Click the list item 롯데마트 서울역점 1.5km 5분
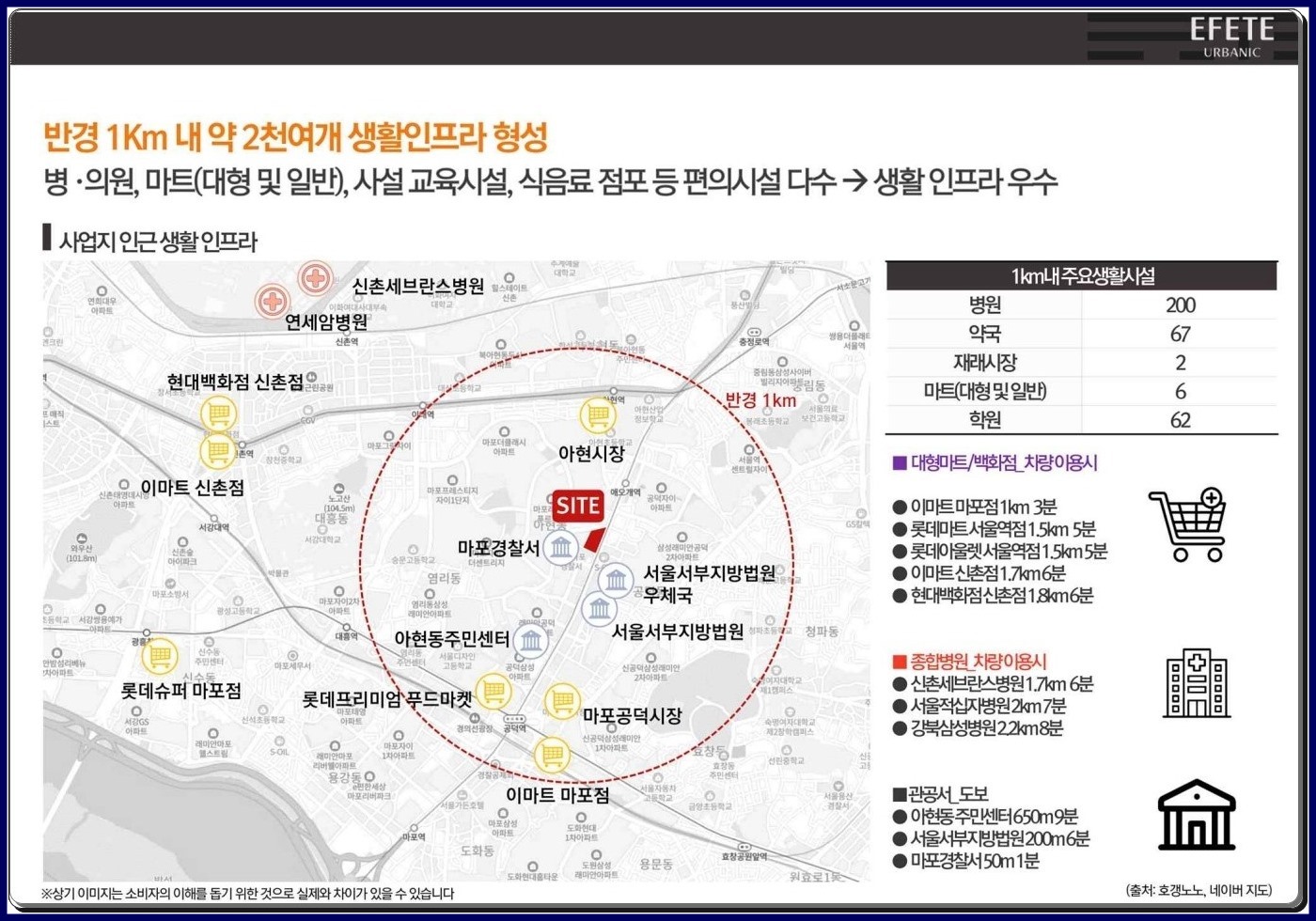The width and height of the screenshot is (1316, 921). 995,529
